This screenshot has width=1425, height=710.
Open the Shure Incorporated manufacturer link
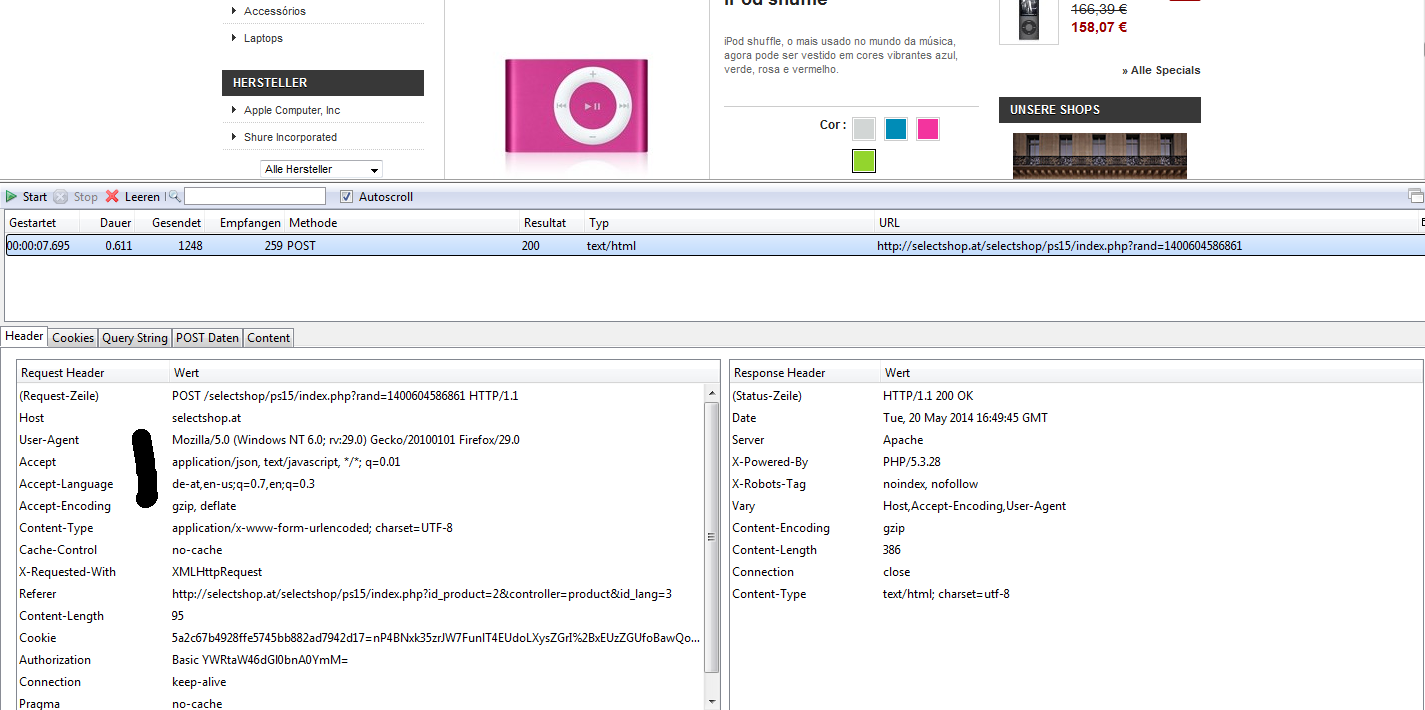click(x=290, y=137)
